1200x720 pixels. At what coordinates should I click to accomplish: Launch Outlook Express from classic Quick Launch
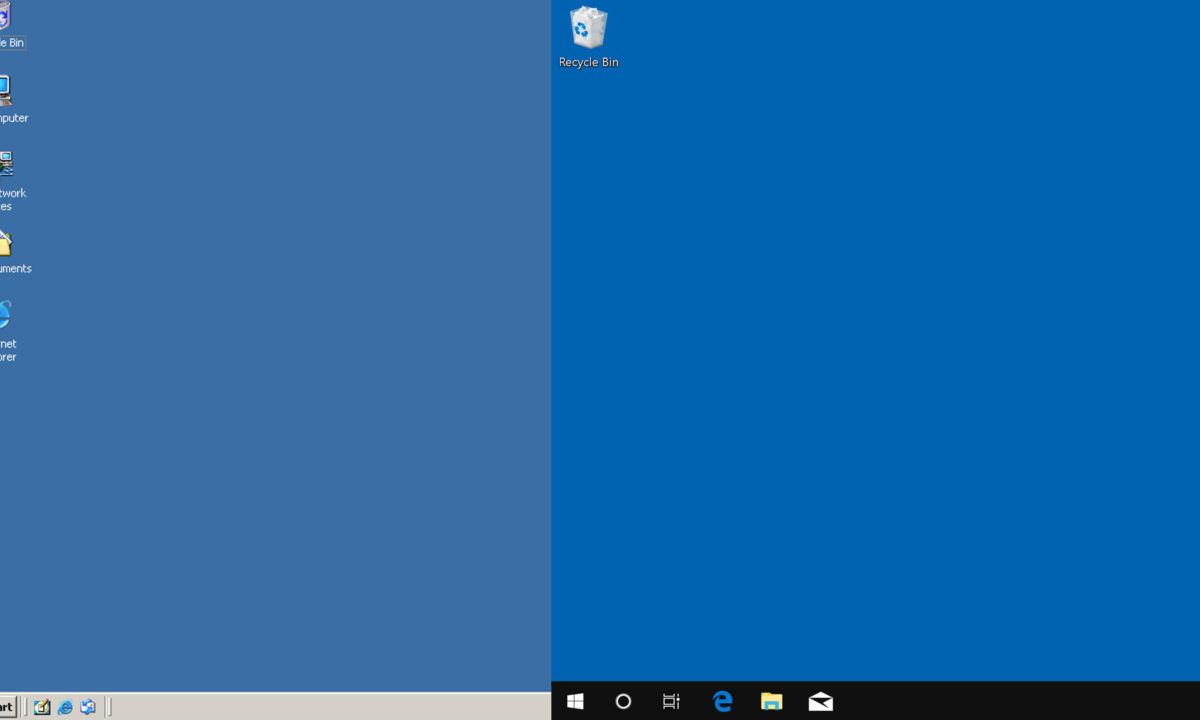pyautogui.click(x=88, y=707)
